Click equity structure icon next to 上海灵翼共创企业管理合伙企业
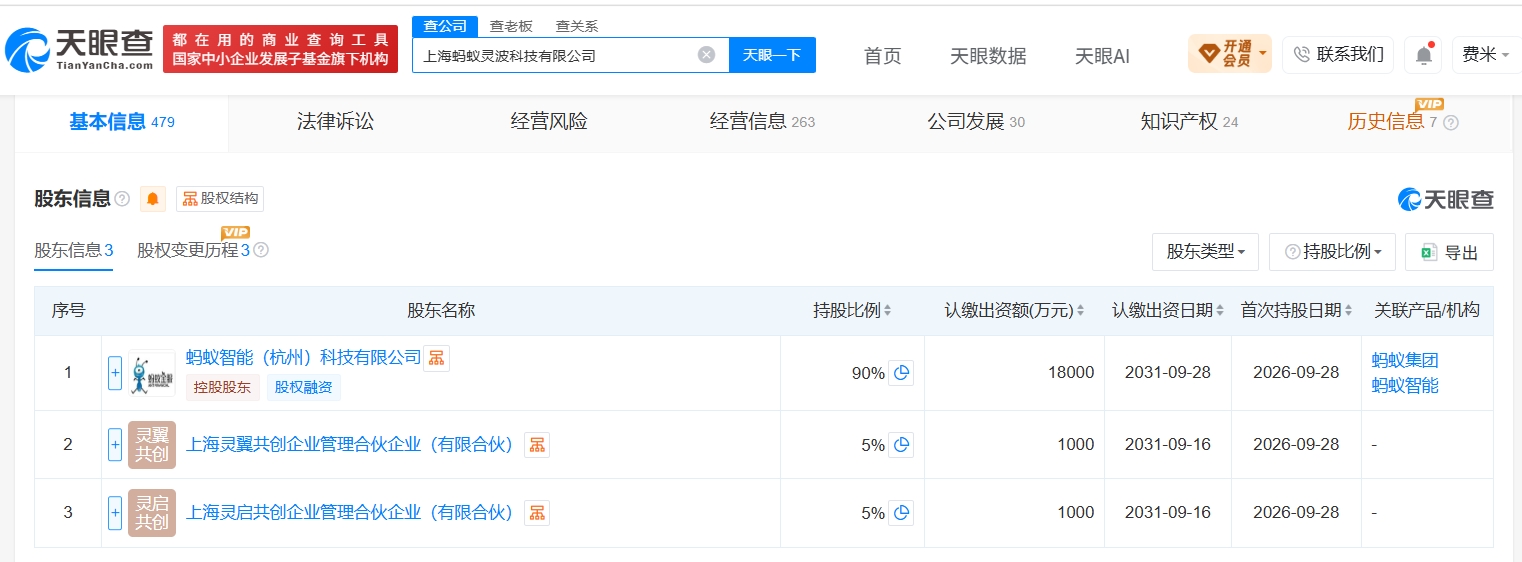This screenshot has height=562, width=1522. [537, 445]
